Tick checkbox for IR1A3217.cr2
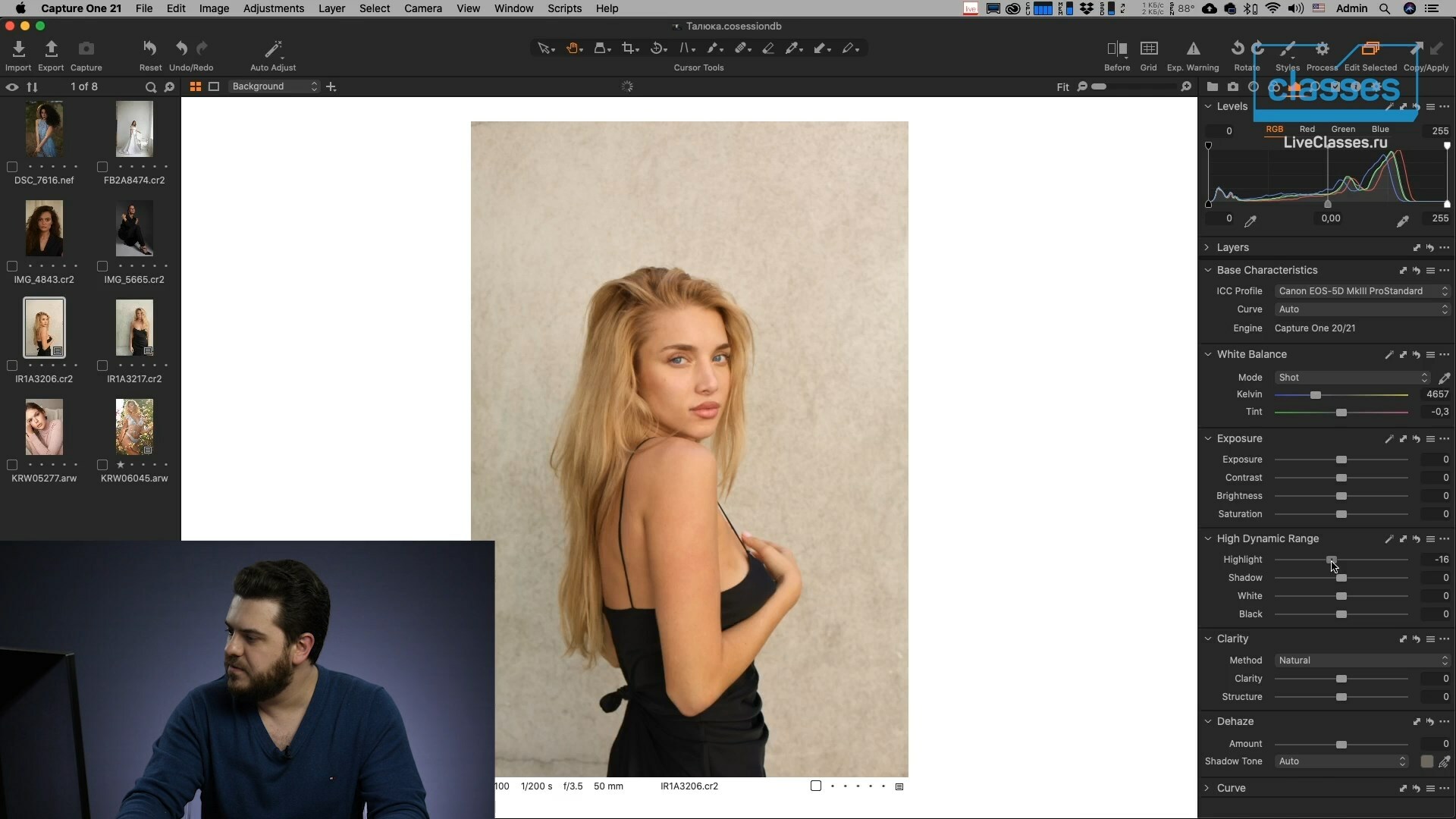This screenshot has height=819, width=1456. click(x=102, y=366)
